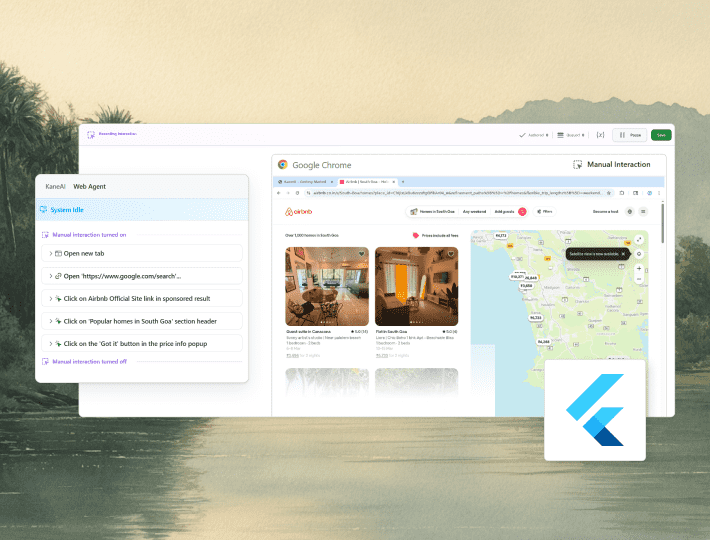Screen dimensions: 710x540
Task: Click the airbnb URL address bar
Action: pyautogui.click(x=457, y=193)
